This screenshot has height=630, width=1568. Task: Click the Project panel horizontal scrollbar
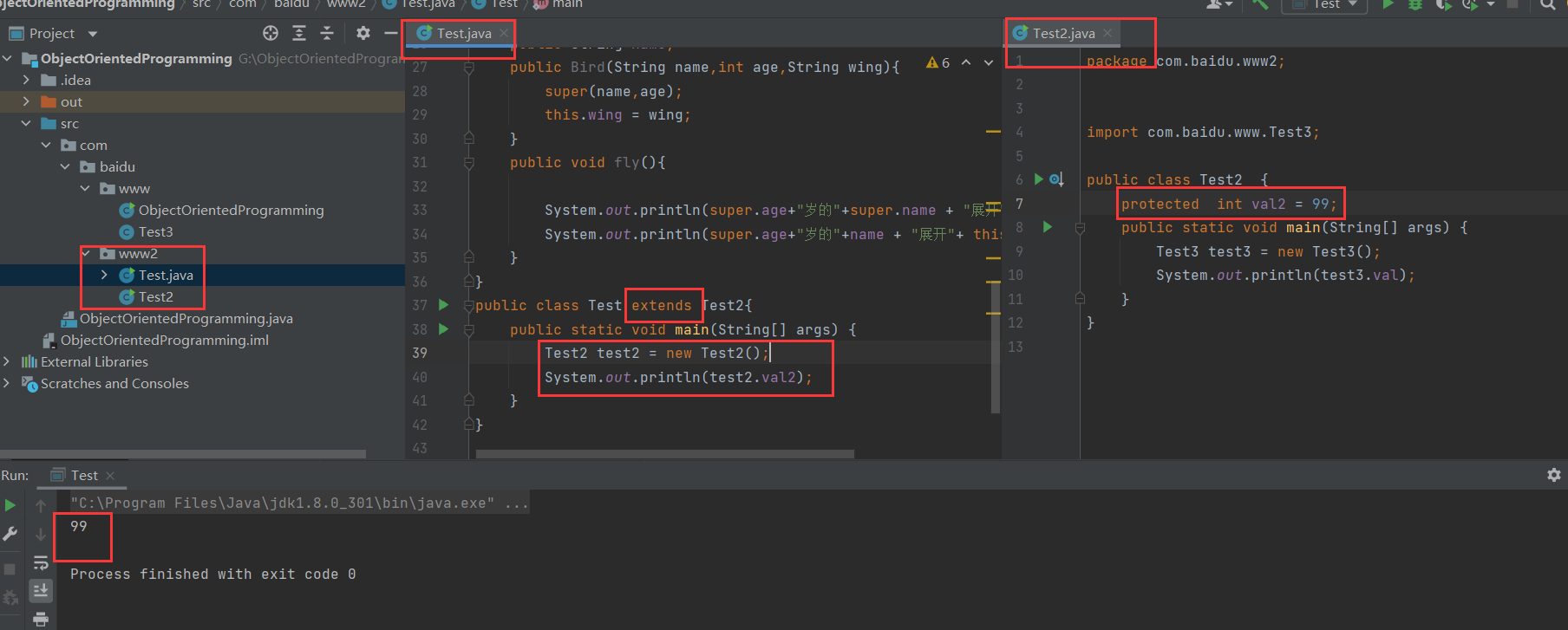point(183,454)
